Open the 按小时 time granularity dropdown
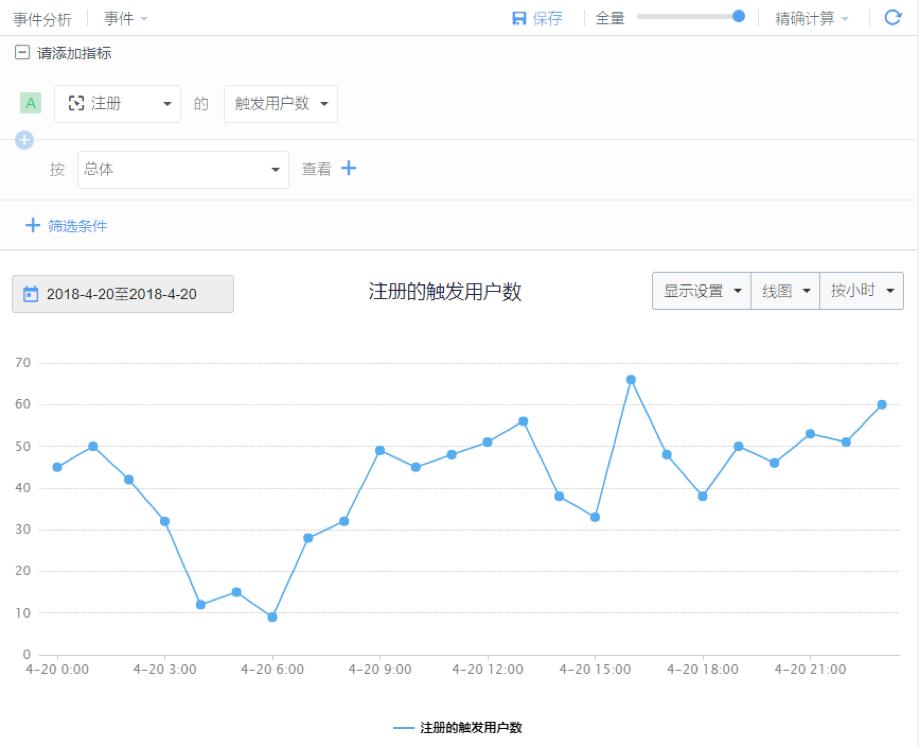 861,291
